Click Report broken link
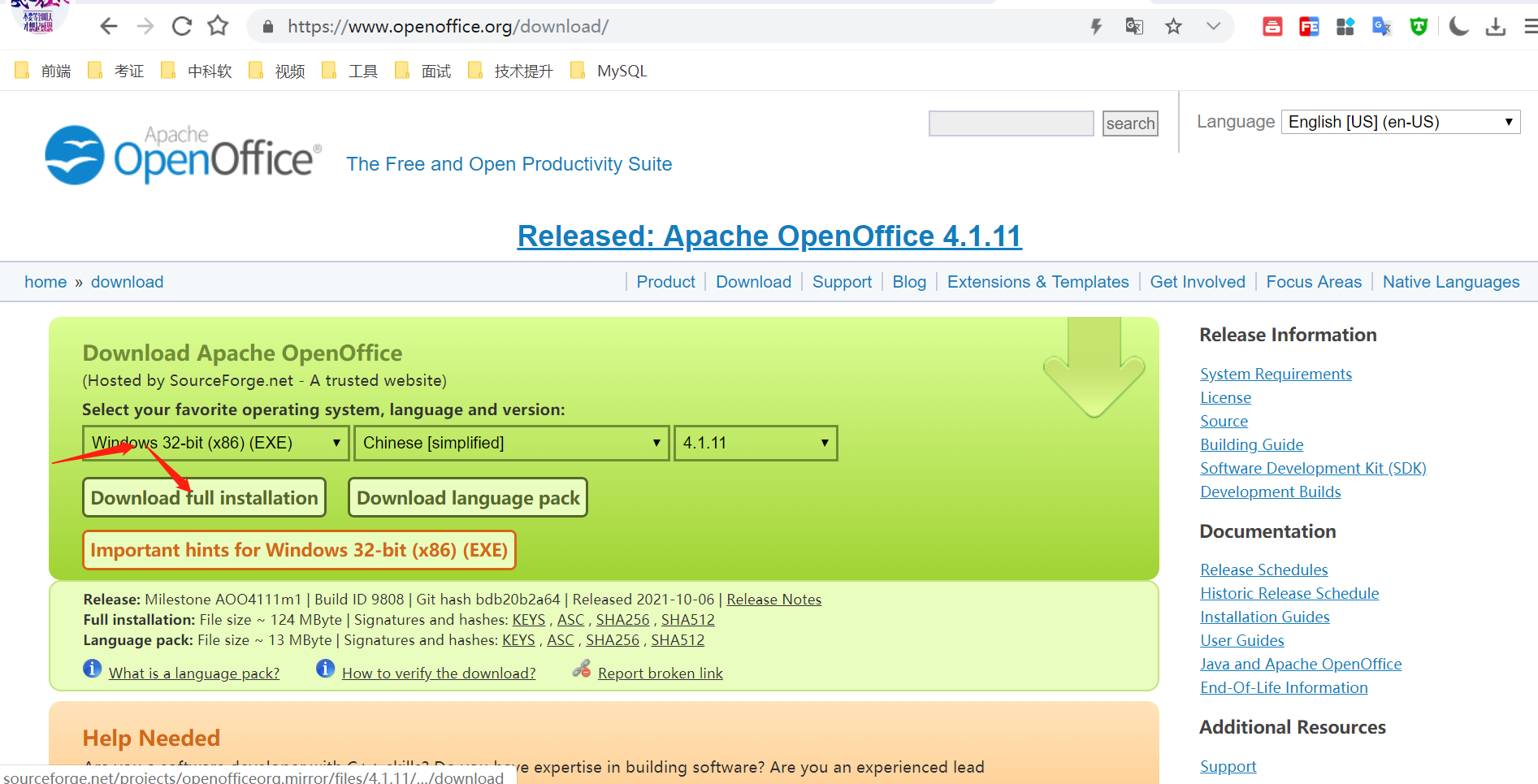This screenshot has height=784, width=1538. pos(660,674)
